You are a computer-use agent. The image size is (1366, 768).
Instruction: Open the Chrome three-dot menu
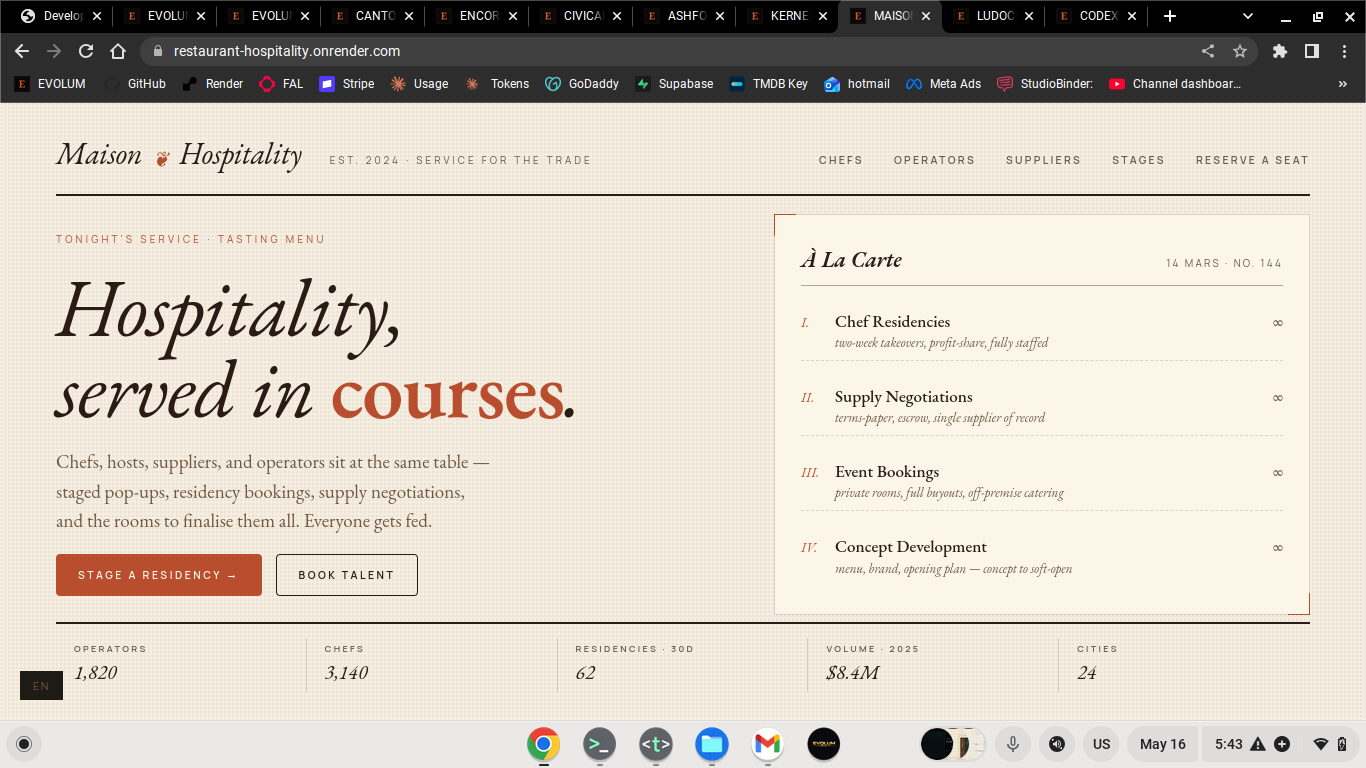click(x=1344, y=51)
